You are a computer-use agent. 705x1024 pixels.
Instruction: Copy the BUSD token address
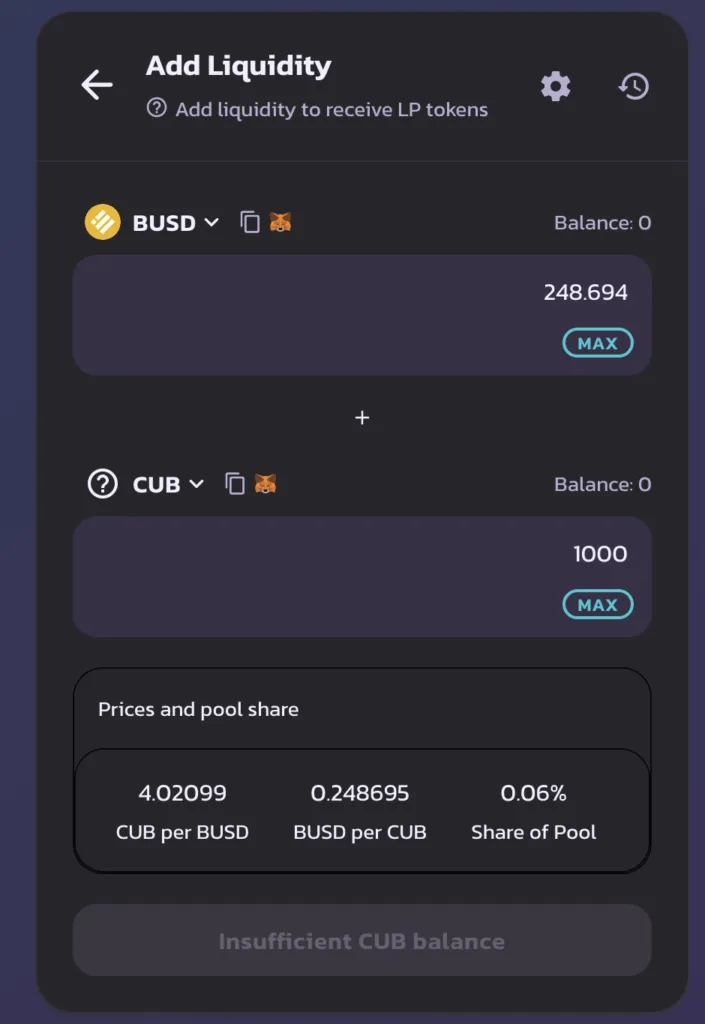click(250, 222)
